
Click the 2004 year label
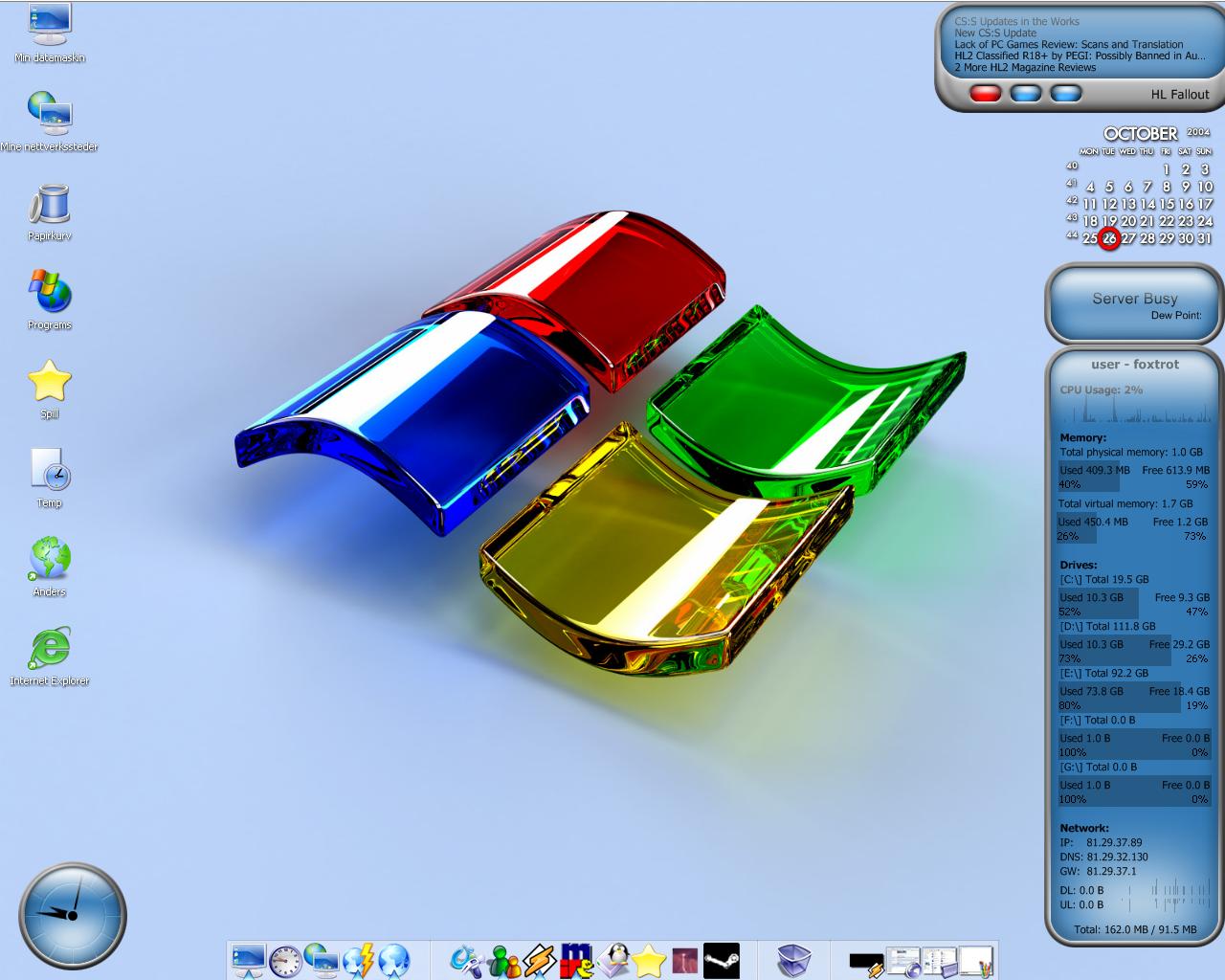(x=1198, y=132)
